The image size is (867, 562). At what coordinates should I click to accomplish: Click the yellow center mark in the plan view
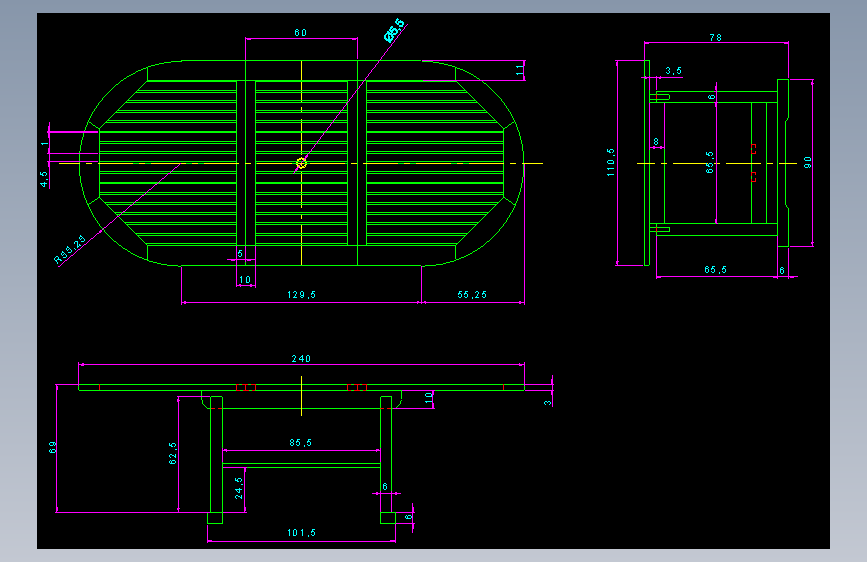coord(301,163)
